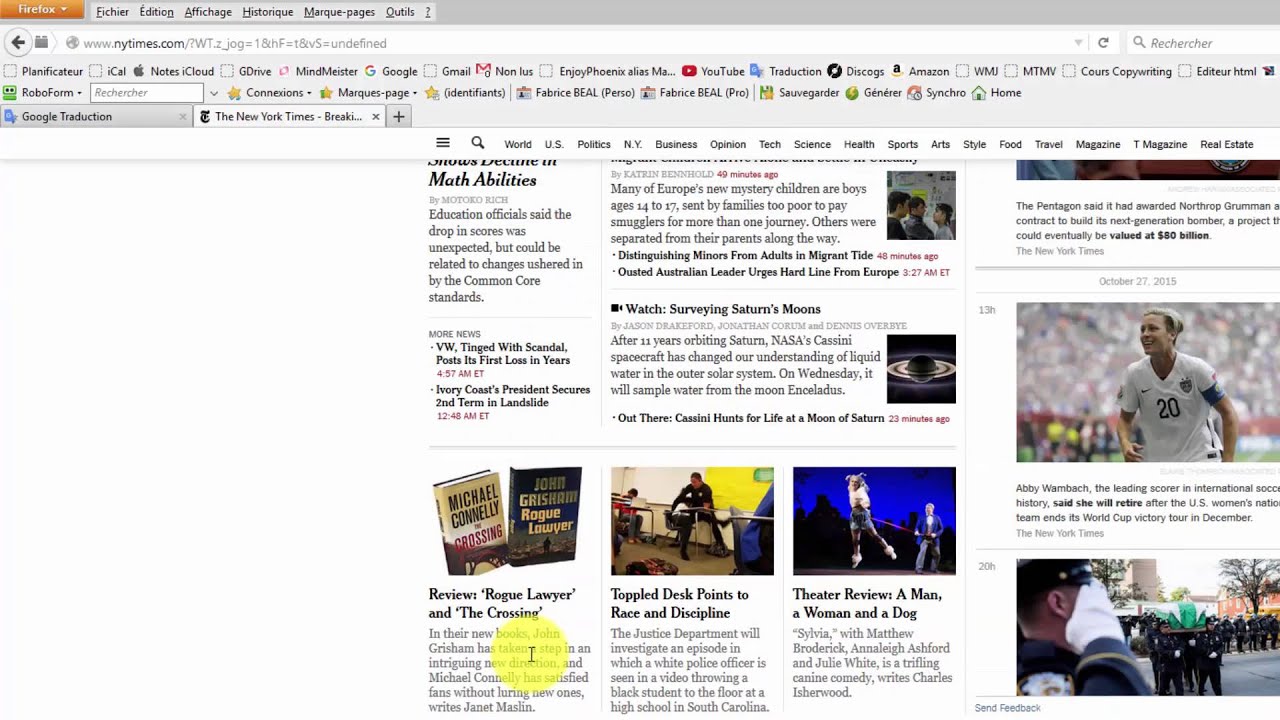The height and width of the screenshot is (720, 1280).
Task: Open the Marque-pages menu
Action: 339,12
